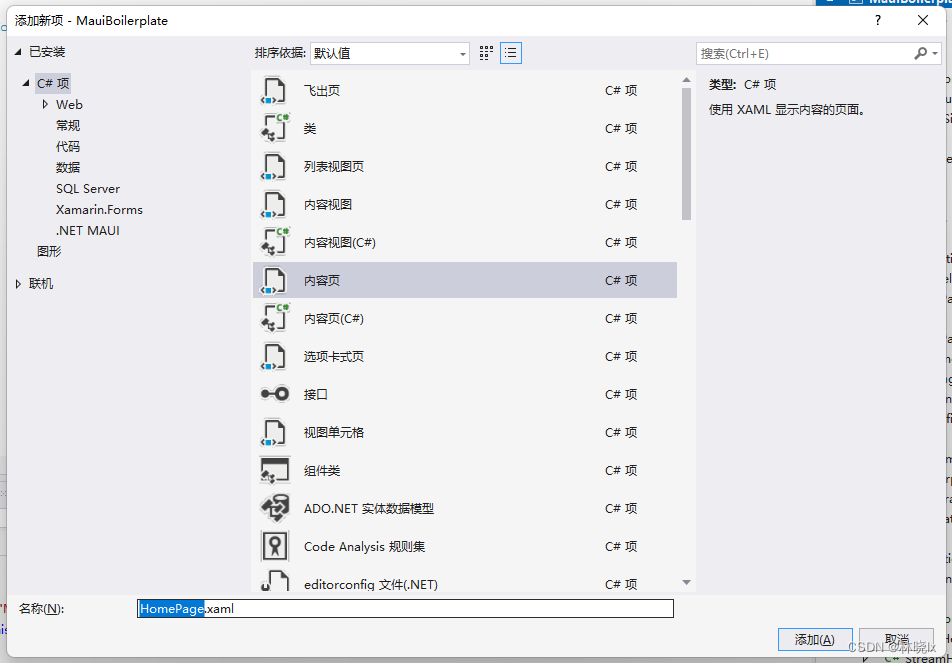Select the 选项卡式页 template icon
Screen dimensions: 952x663
point(274,356)
